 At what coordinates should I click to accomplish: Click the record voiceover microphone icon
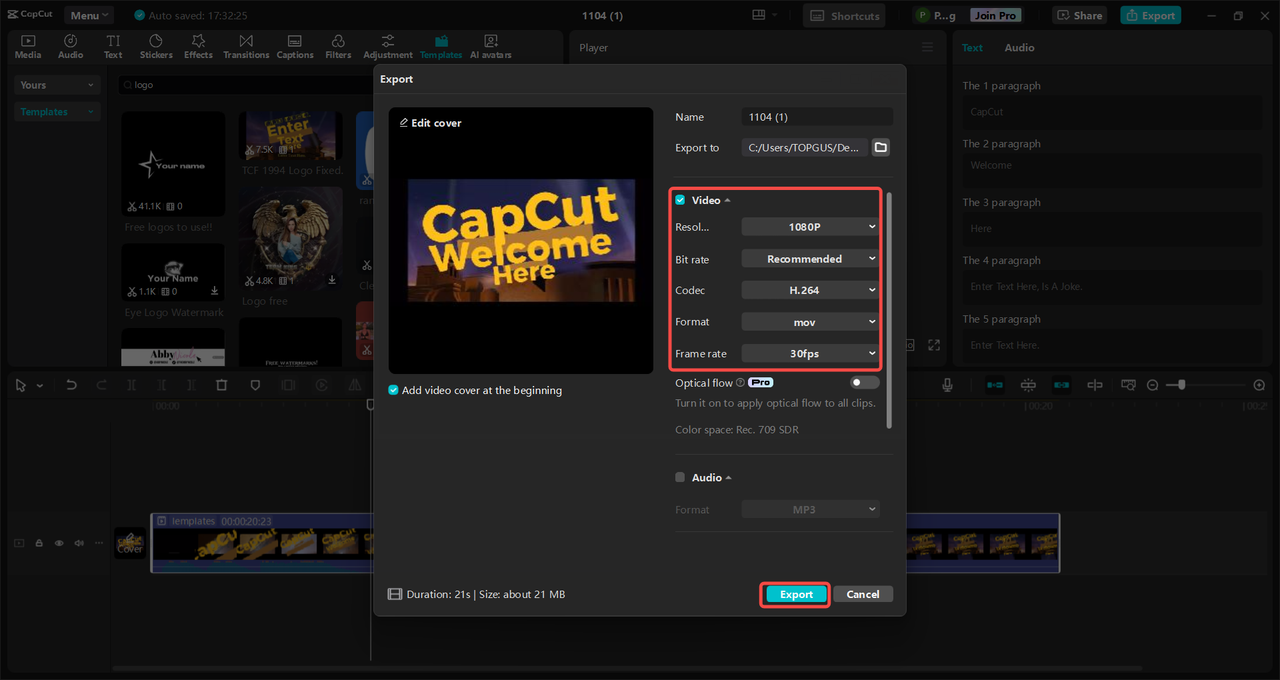[947, 385]
